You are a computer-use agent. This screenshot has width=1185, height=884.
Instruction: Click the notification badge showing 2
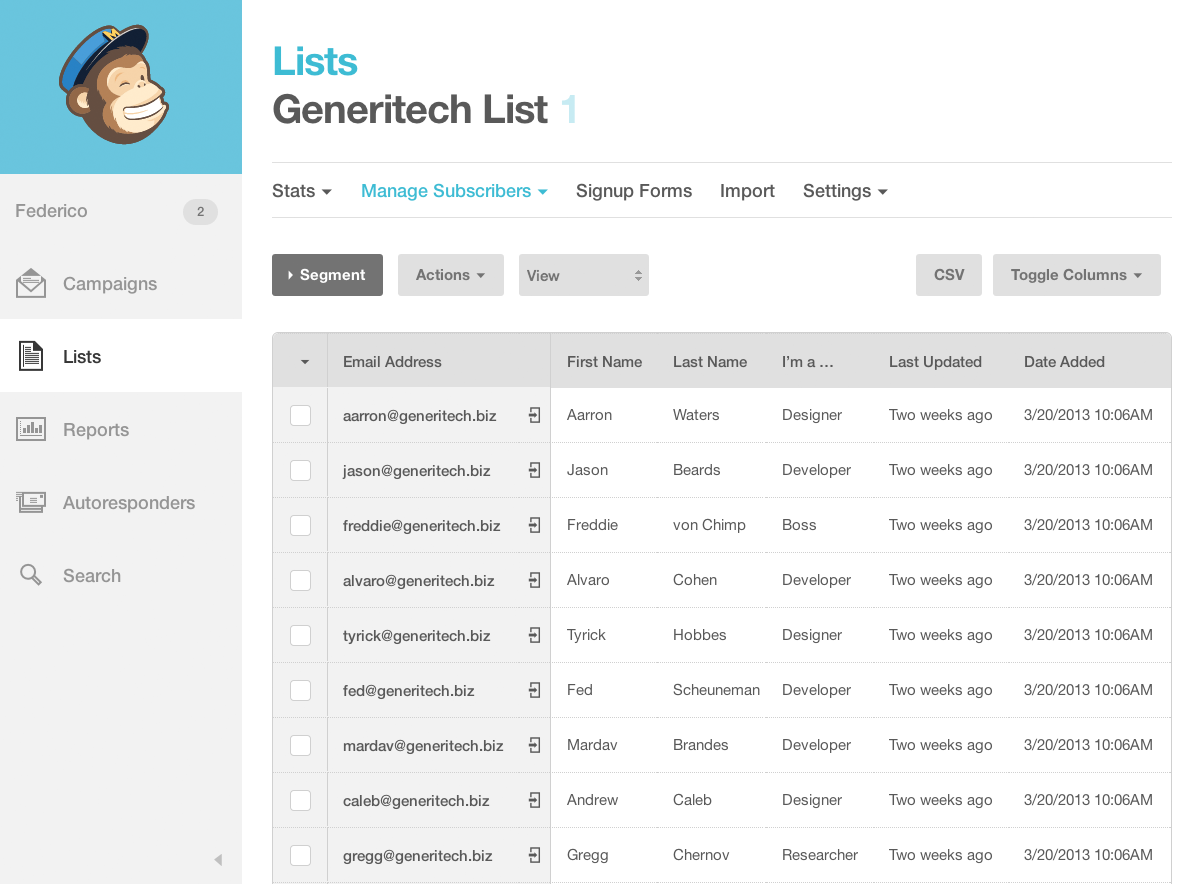tap(200, 212)
